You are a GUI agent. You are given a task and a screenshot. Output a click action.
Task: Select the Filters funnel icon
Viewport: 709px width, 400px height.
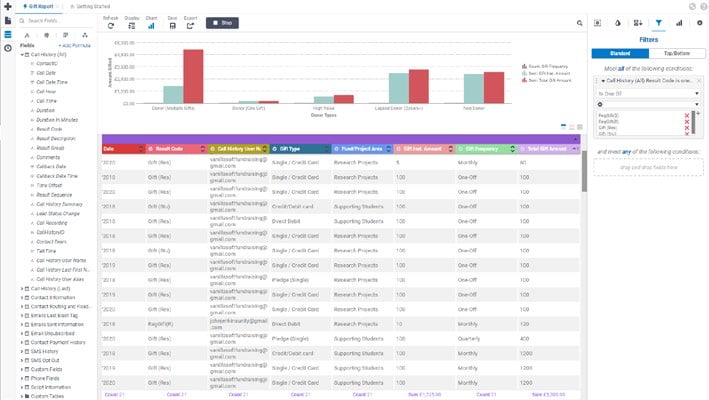(658, 23)
